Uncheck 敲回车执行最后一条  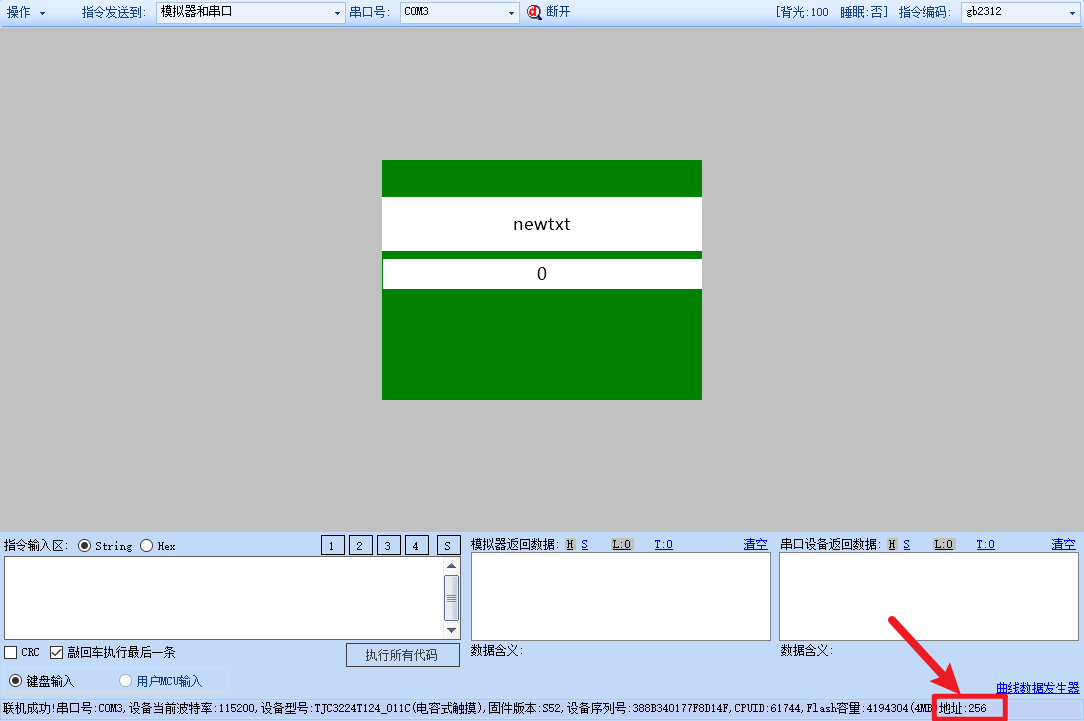(x=56, y=652)
